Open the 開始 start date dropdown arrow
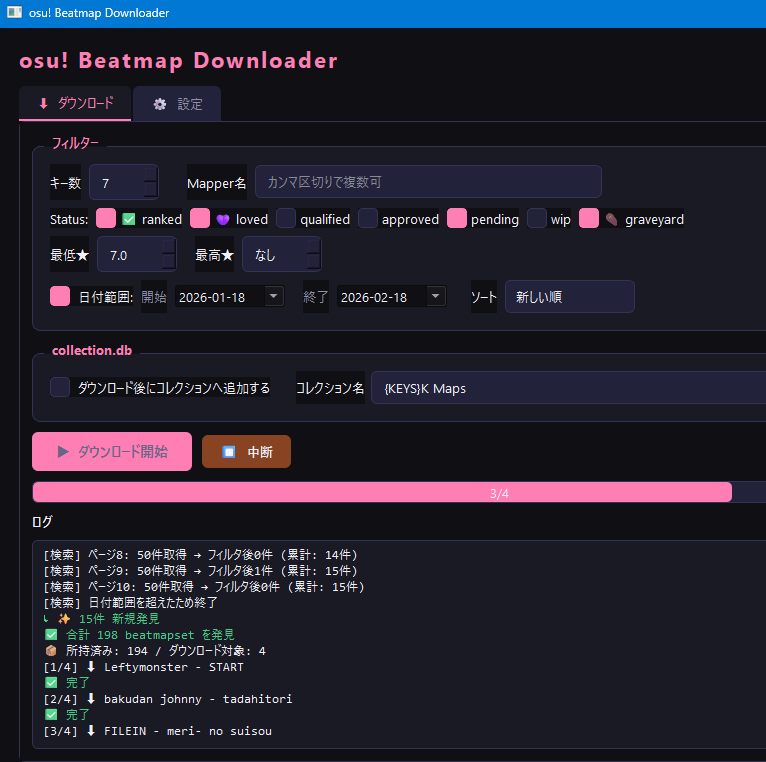The image size is (766, 762). 274,296
